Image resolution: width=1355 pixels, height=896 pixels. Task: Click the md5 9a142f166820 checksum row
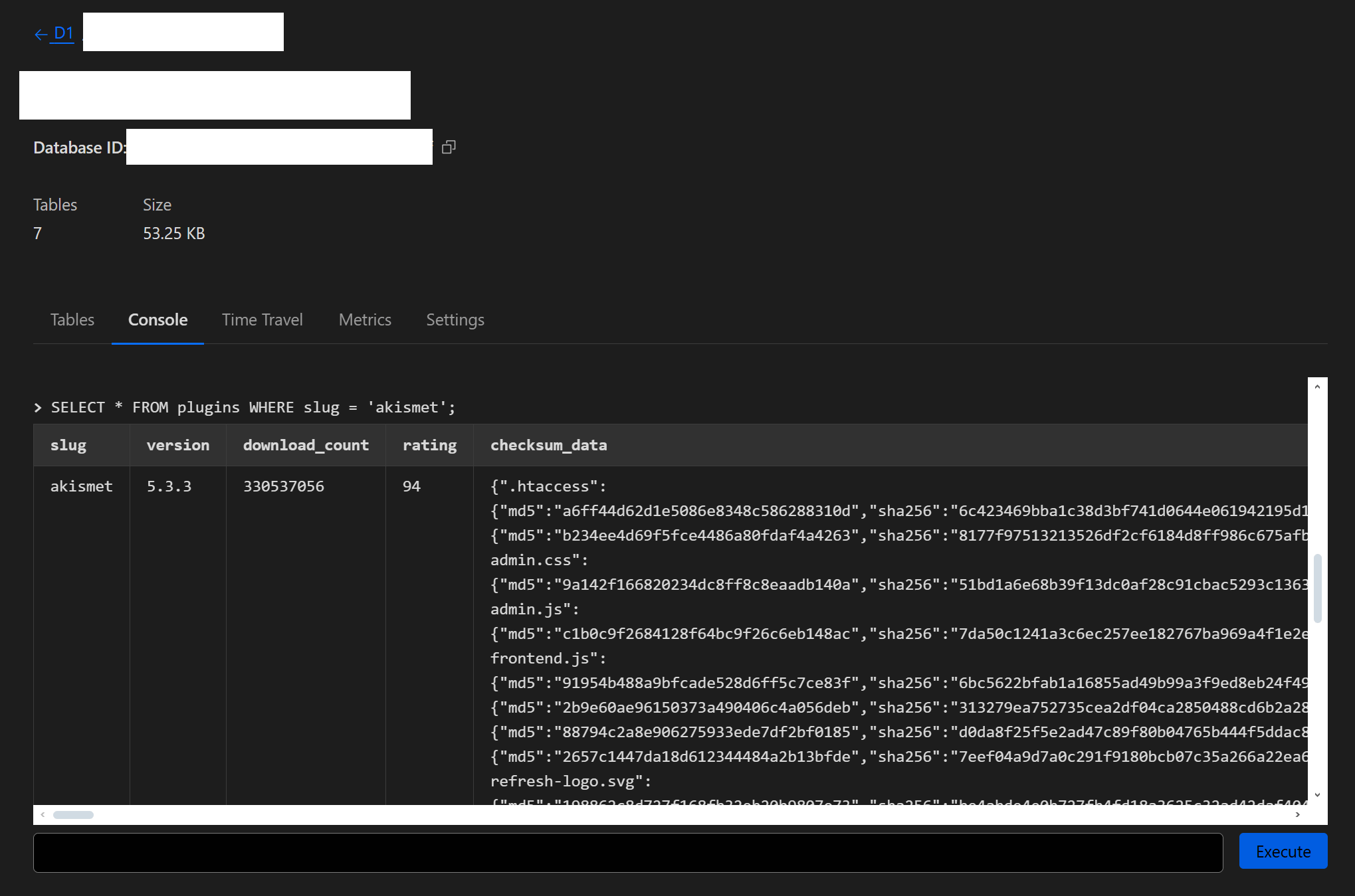899,584
